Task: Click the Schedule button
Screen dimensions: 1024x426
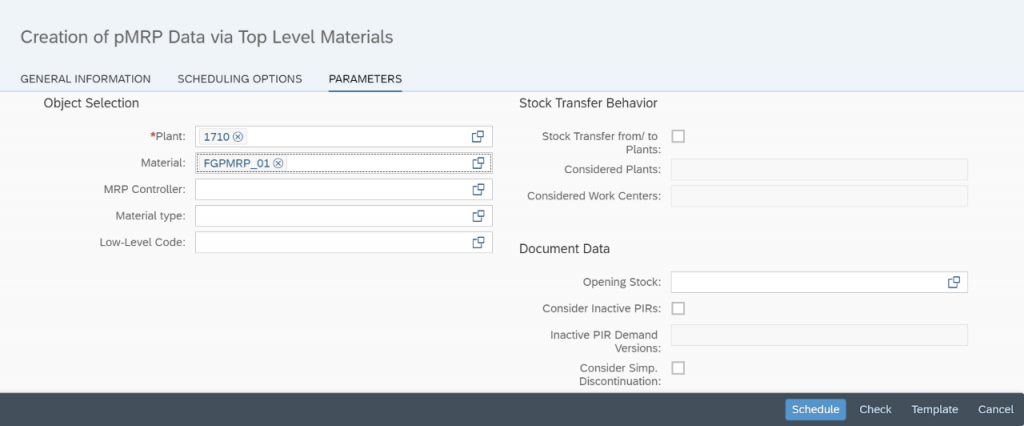Action: (x=815, y=410)
